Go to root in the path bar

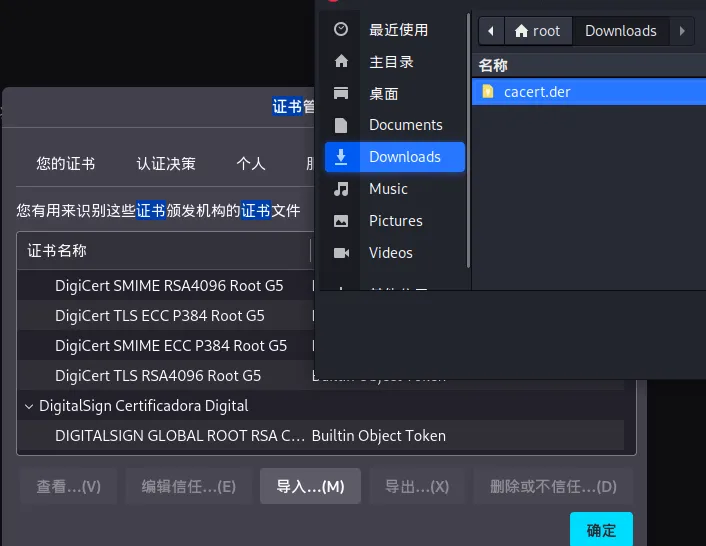538,31
